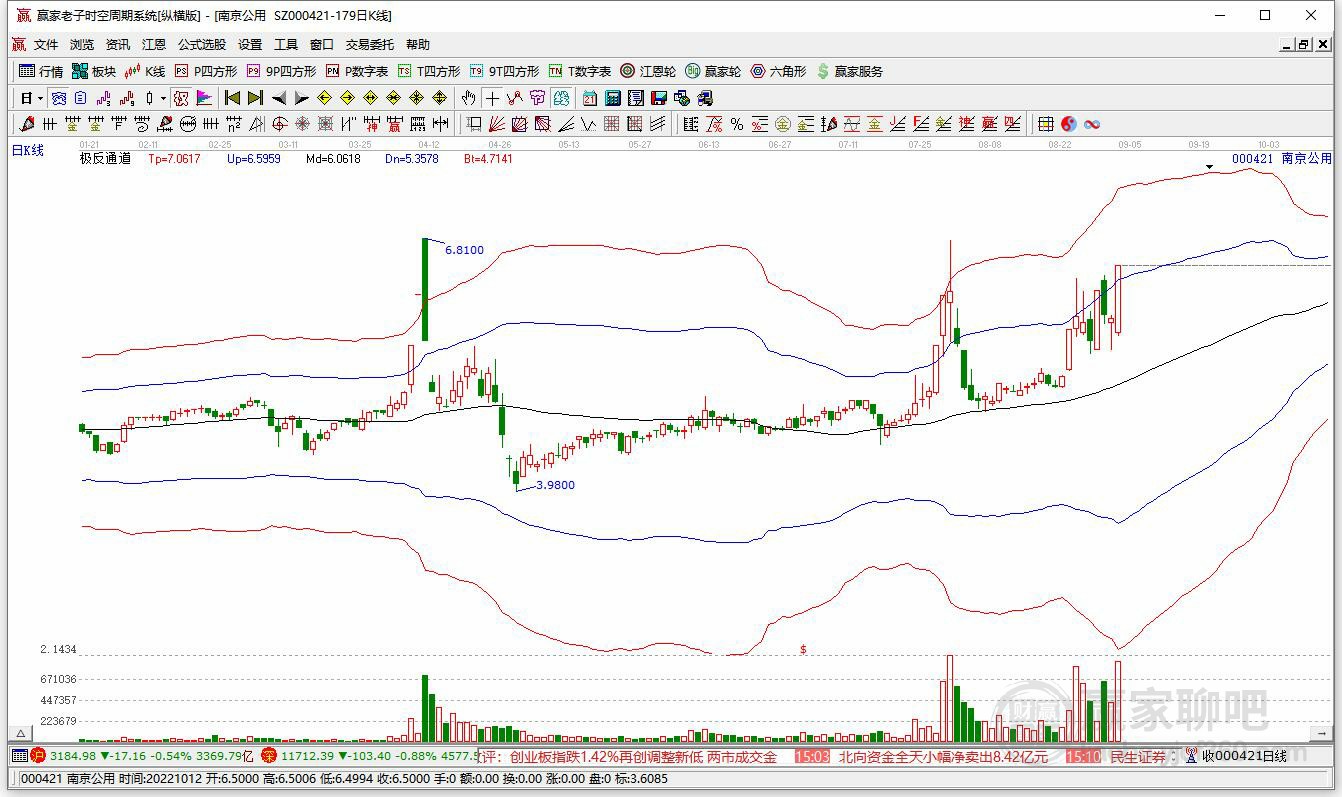The width and height of the screenshot is (1342, 797).
Task: Open the calendar icon in the toolbar
Action: [x=589, y=98]
